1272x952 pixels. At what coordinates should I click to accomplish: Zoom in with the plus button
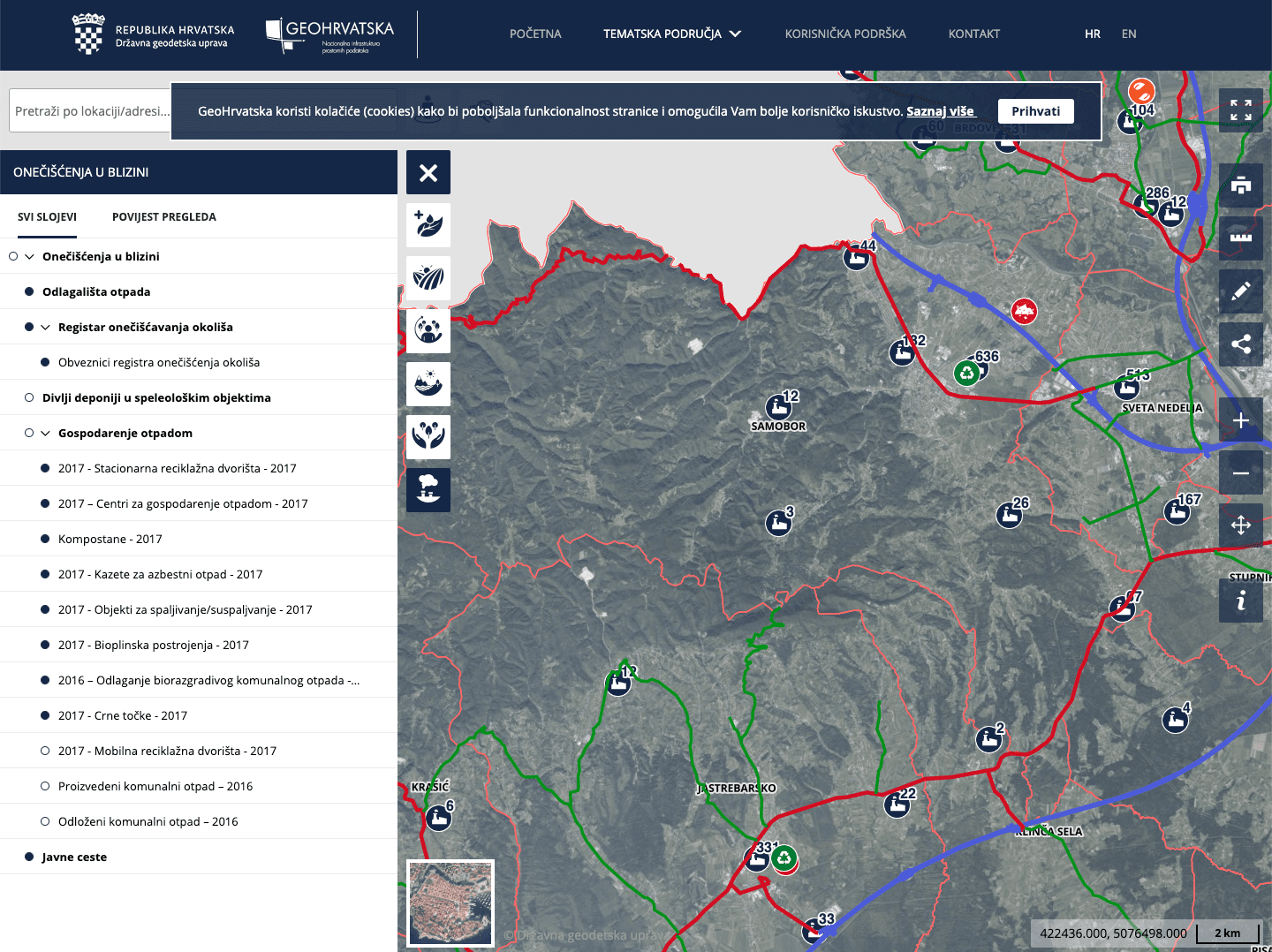pyautogui.click(x=1241, y=420)
